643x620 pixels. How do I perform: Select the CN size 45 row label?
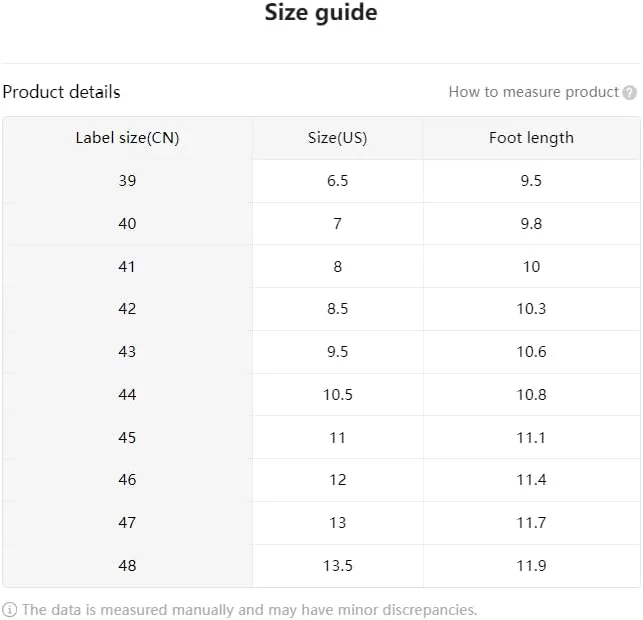pos(128,438)
